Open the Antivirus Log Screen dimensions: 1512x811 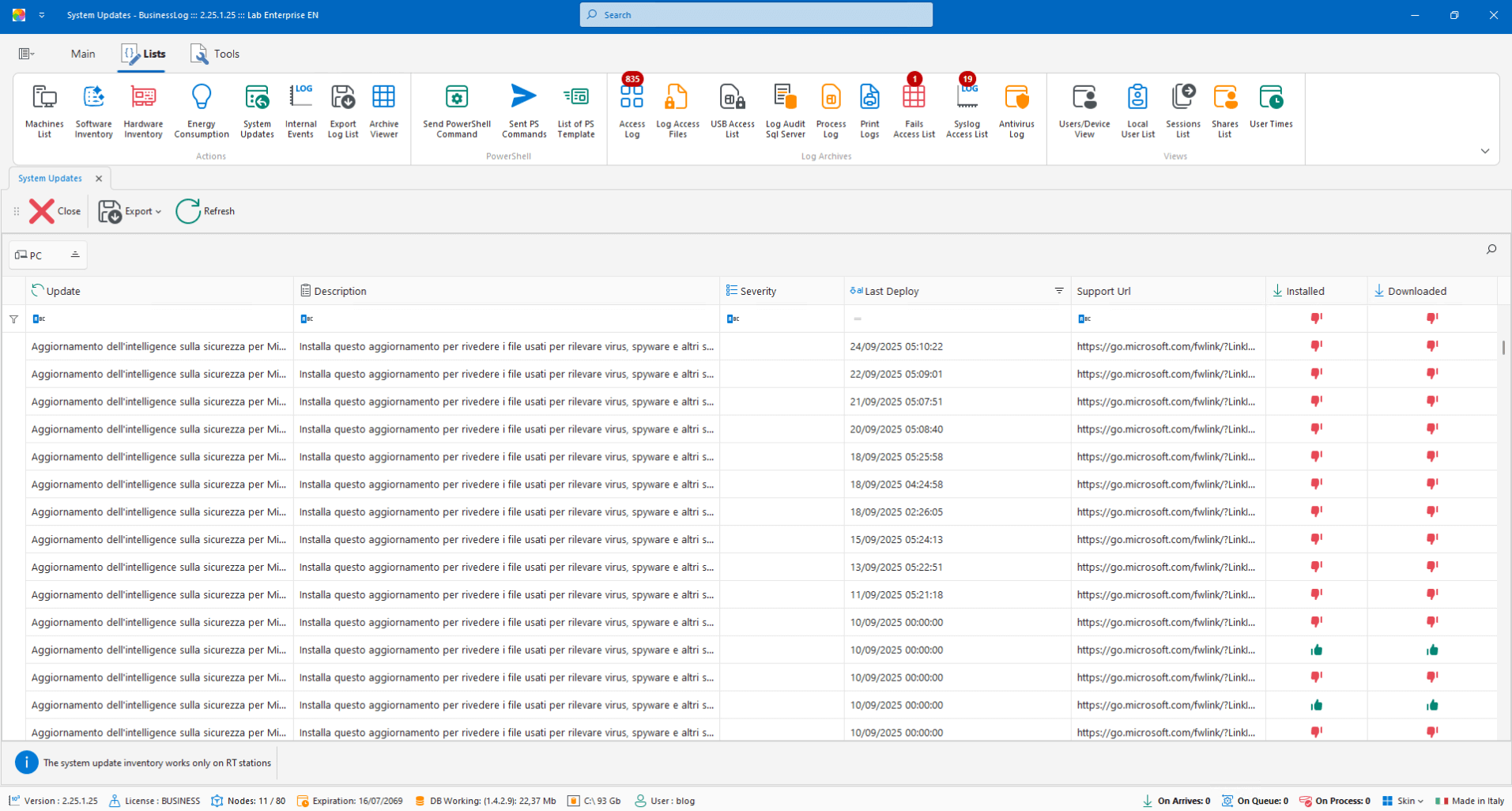click(1016, 111)
